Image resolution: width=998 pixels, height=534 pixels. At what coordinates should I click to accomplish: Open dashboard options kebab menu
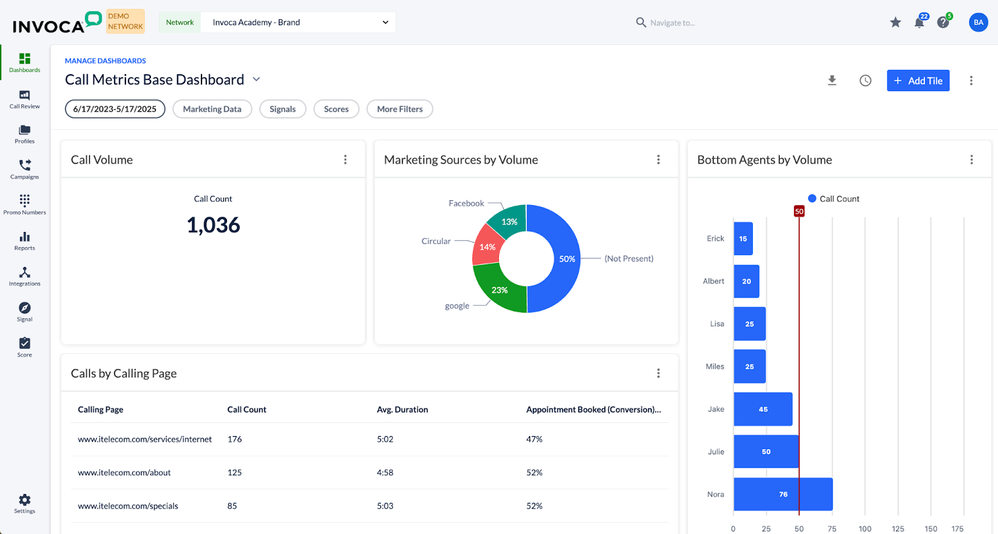971,81
